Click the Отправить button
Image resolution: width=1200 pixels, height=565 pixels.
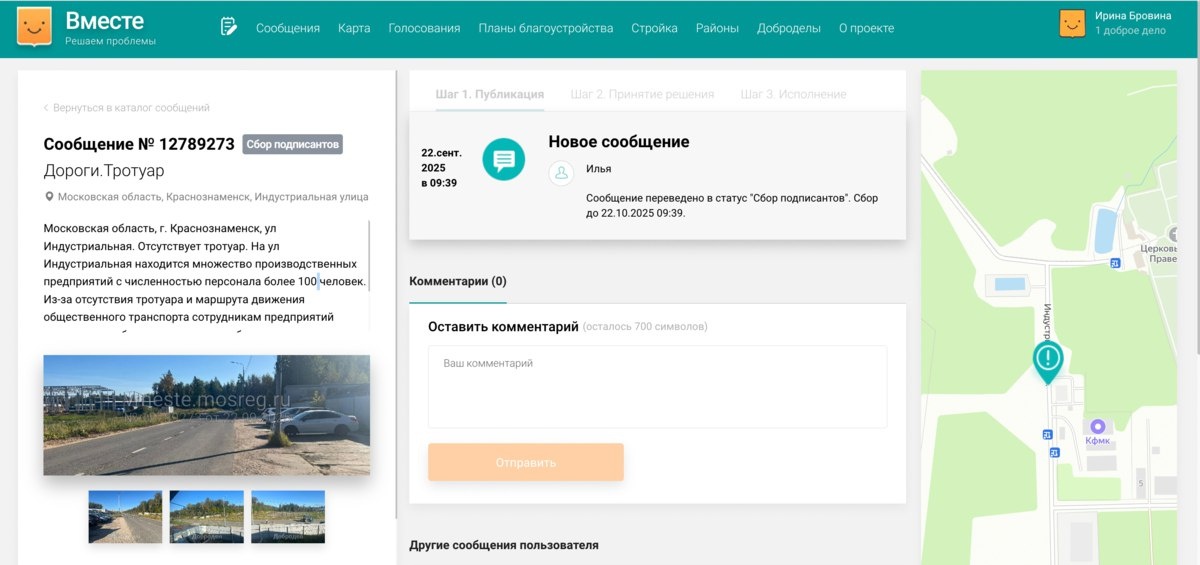pyautogui.click(x=526, y=462)
